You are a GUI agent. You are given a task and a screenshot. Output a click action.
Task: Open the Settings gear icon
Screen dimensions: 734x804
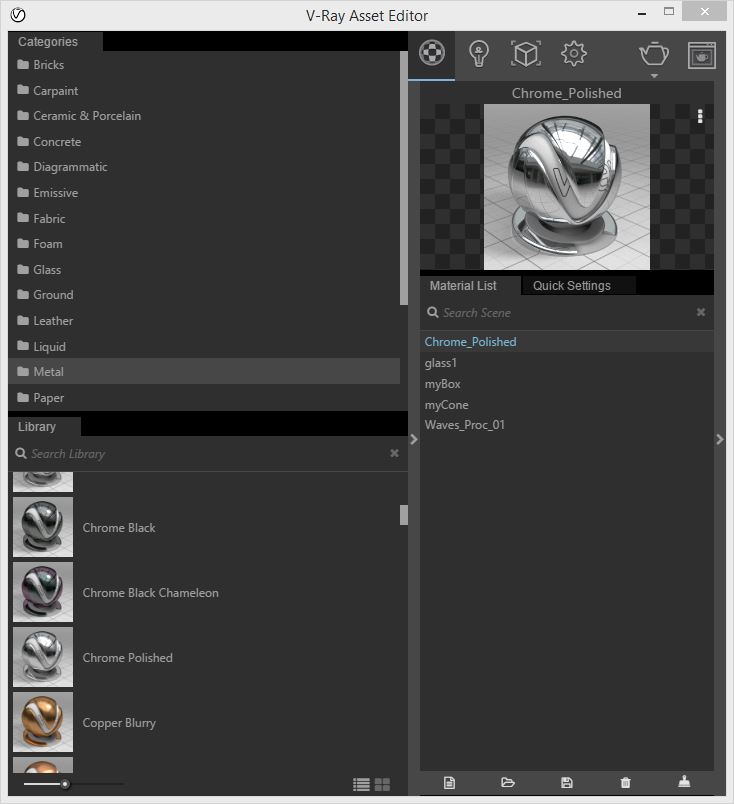pos(573,53)
